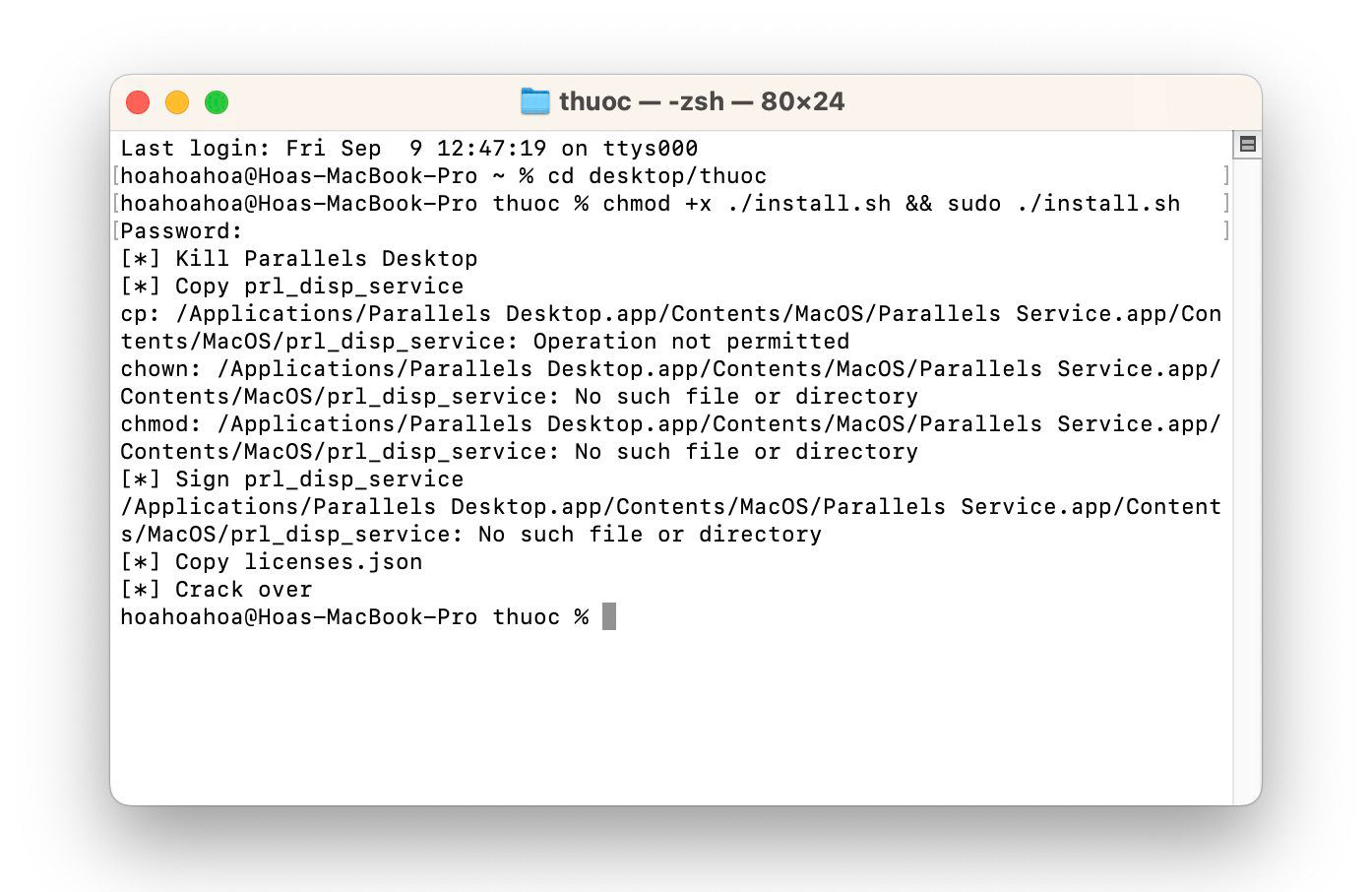This screenshot has width=1372, height=892.
Task: Click the terminal scrollbar track on right
Action: coord(1247,443)
